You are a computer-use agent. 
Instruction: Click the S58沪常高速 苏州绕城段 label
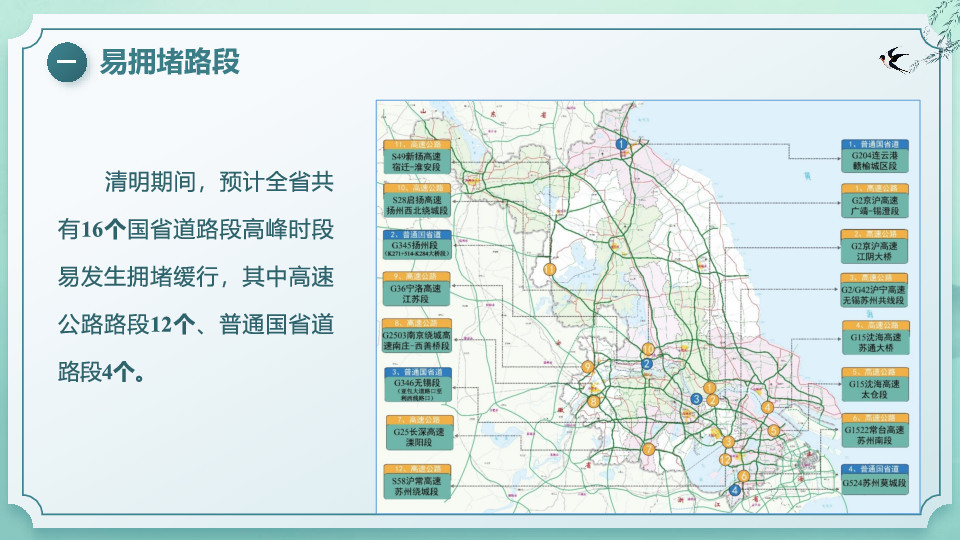pyautogui.click(x=417, y=482)
